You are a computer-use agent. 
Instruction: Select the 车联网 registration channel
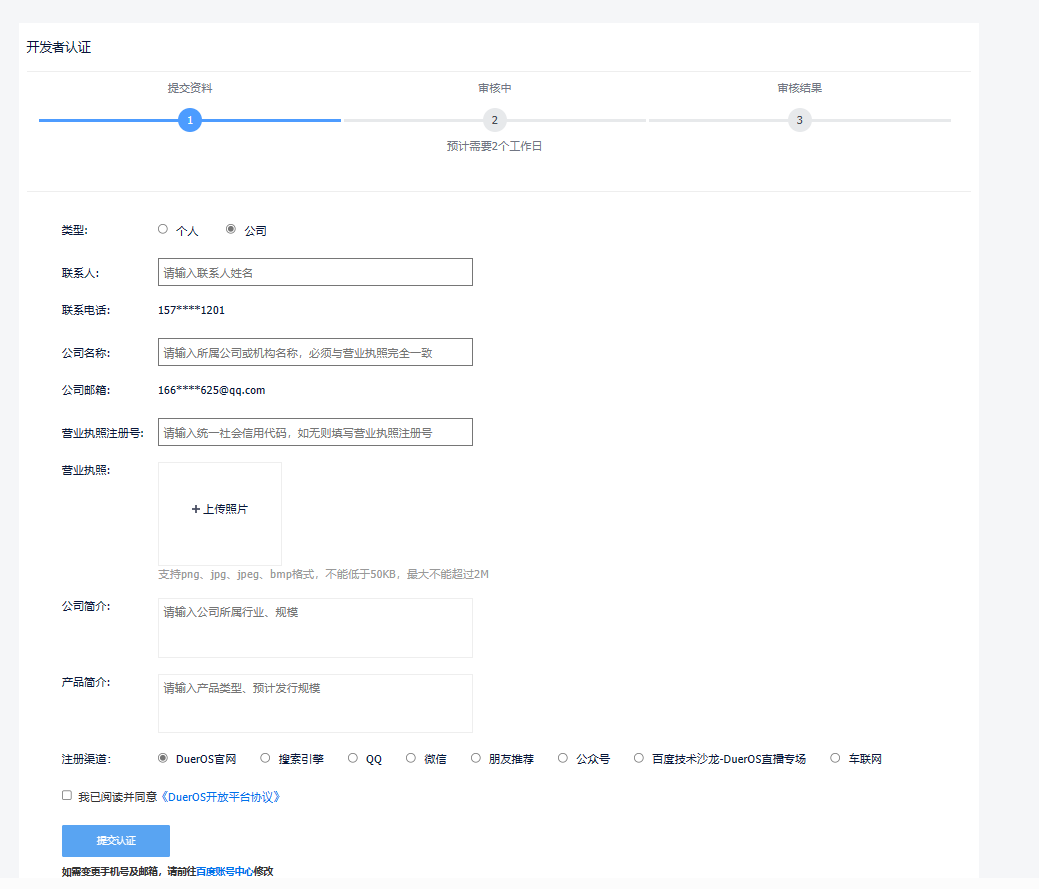click(x=835, y=758)
